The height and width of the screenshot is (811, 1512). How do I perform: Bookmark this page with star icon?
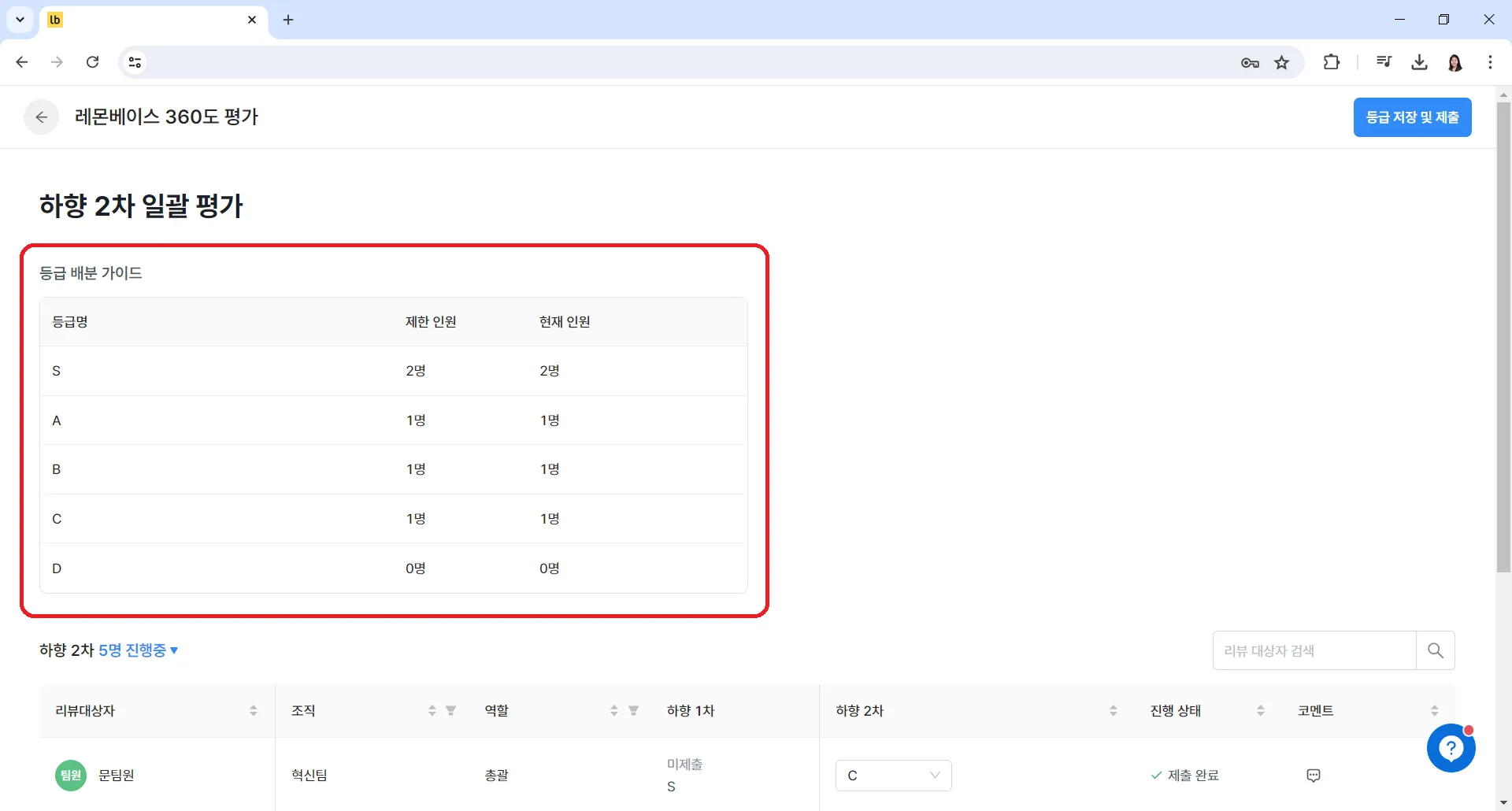(1282, 63)
